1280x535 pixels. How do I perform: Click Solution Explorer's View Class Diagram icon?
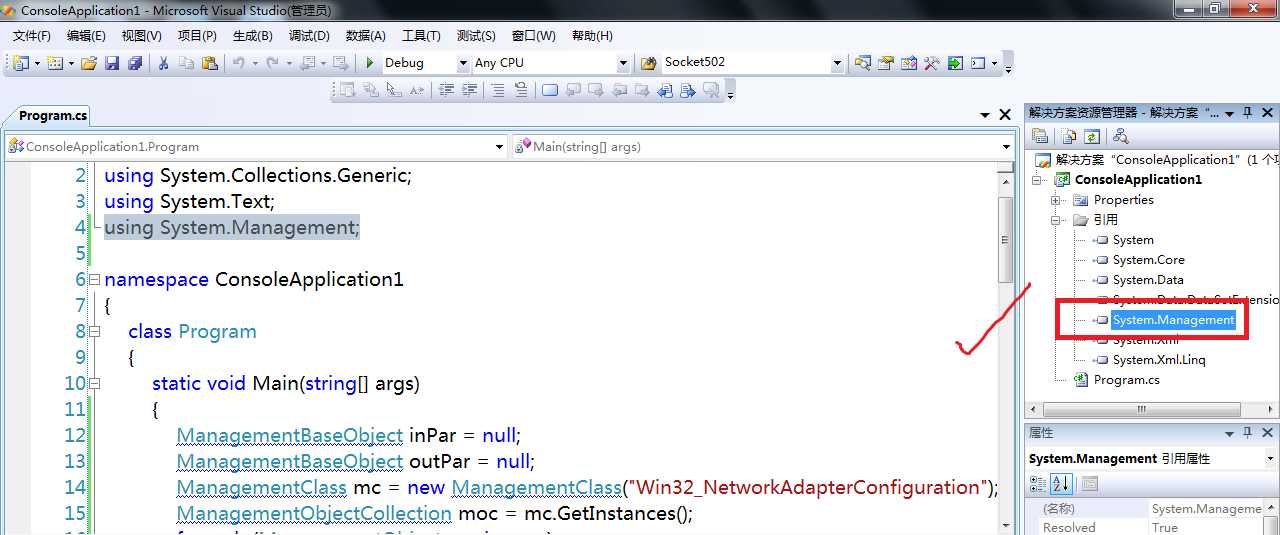[1120, 136]
